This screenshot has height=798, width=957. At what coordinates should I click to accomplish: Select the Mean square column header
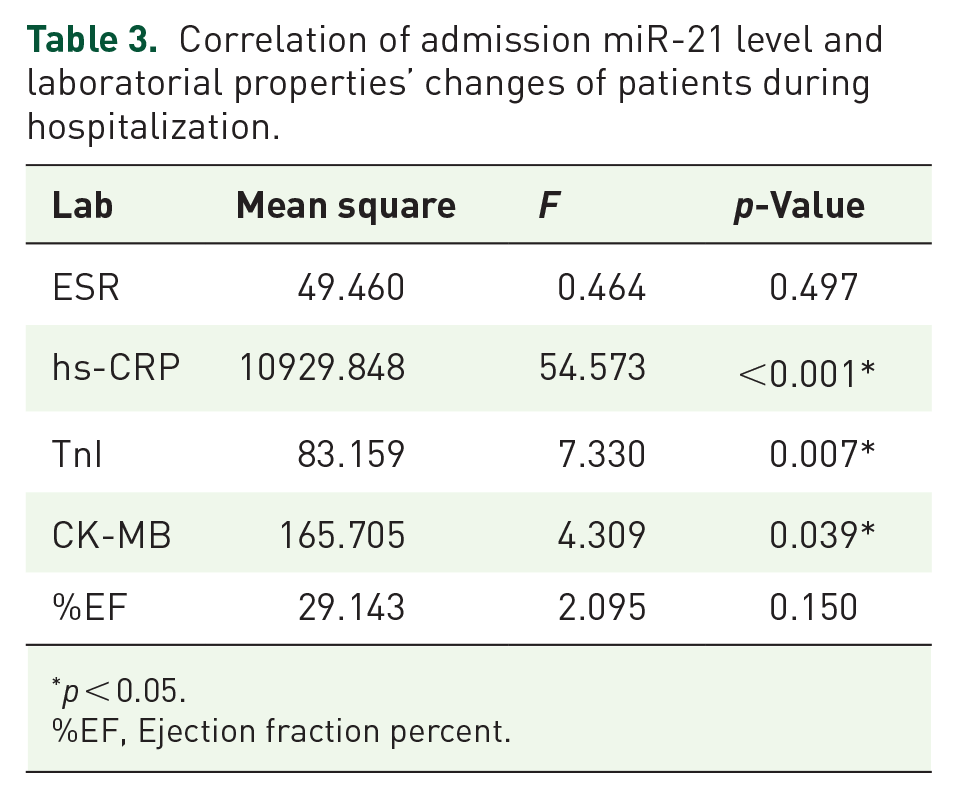pyautogui.click(x=346, y=206)
